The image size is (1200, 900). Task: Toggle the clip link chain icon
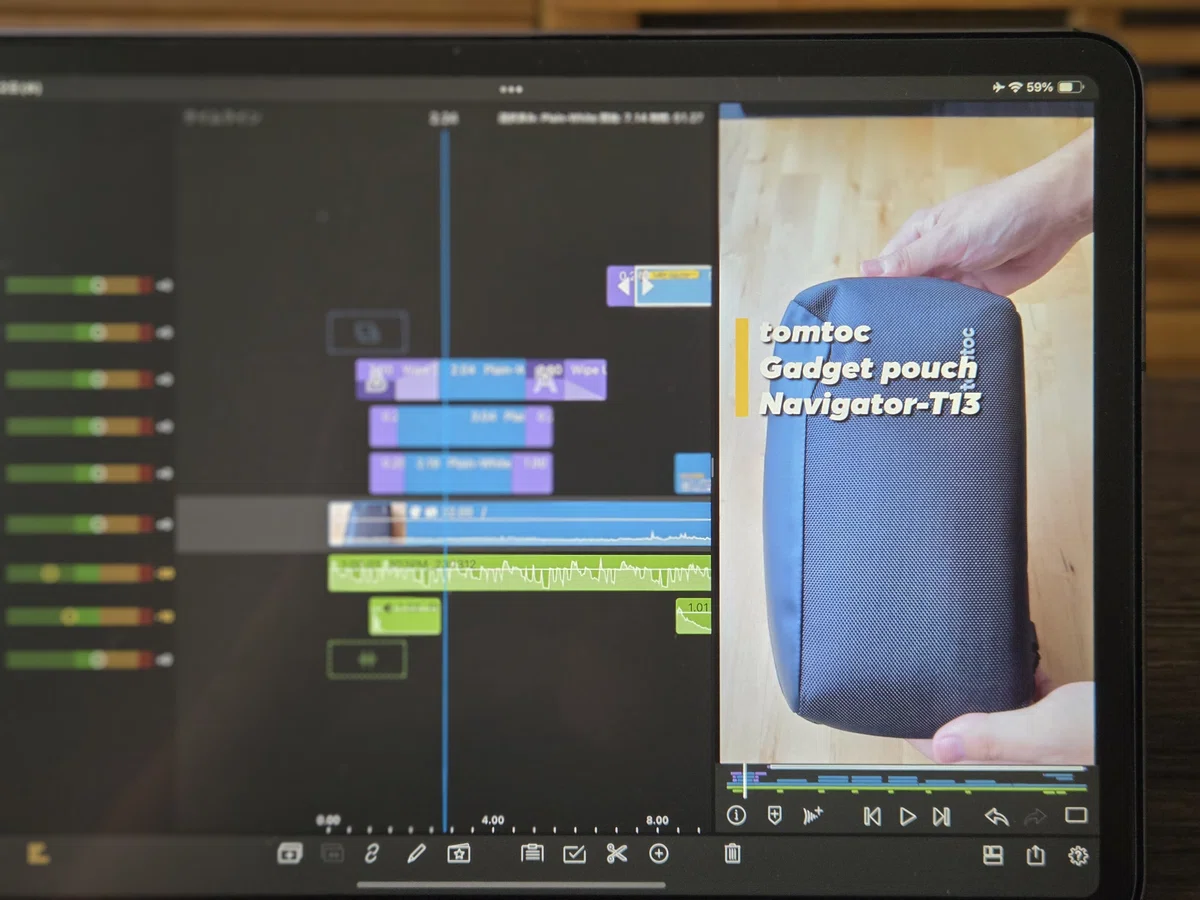click(x=371, y=854)
